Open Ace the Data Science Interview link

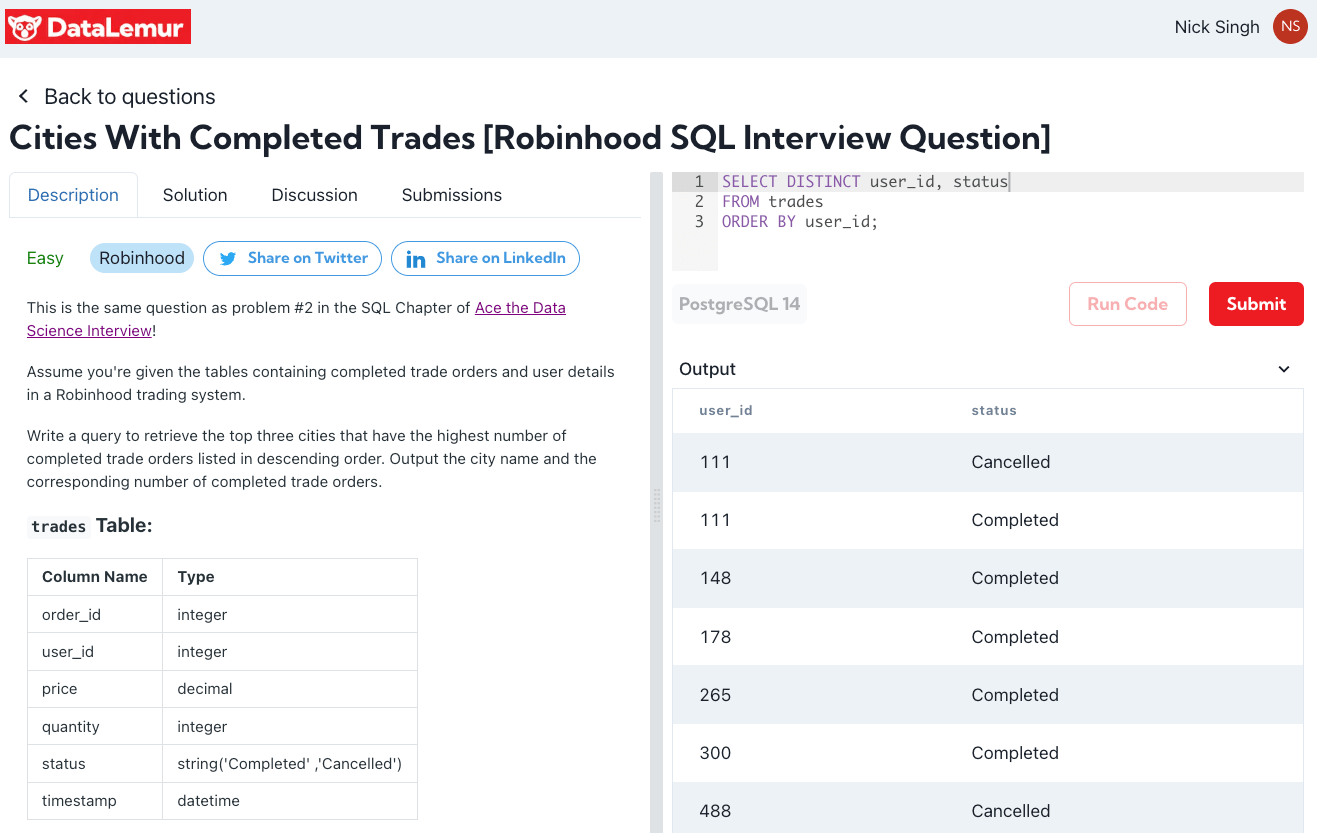click(x=520, y=308)
